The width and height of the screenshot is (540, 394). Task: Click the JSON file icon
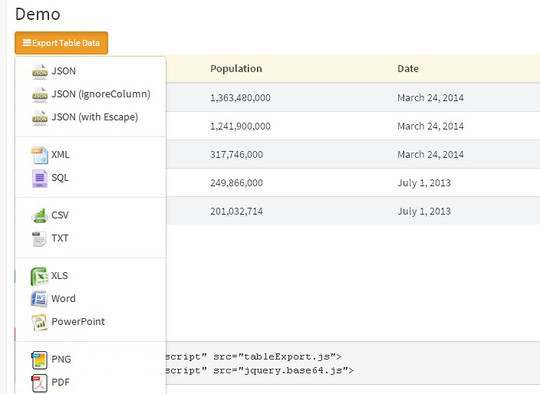coord(40,72)
